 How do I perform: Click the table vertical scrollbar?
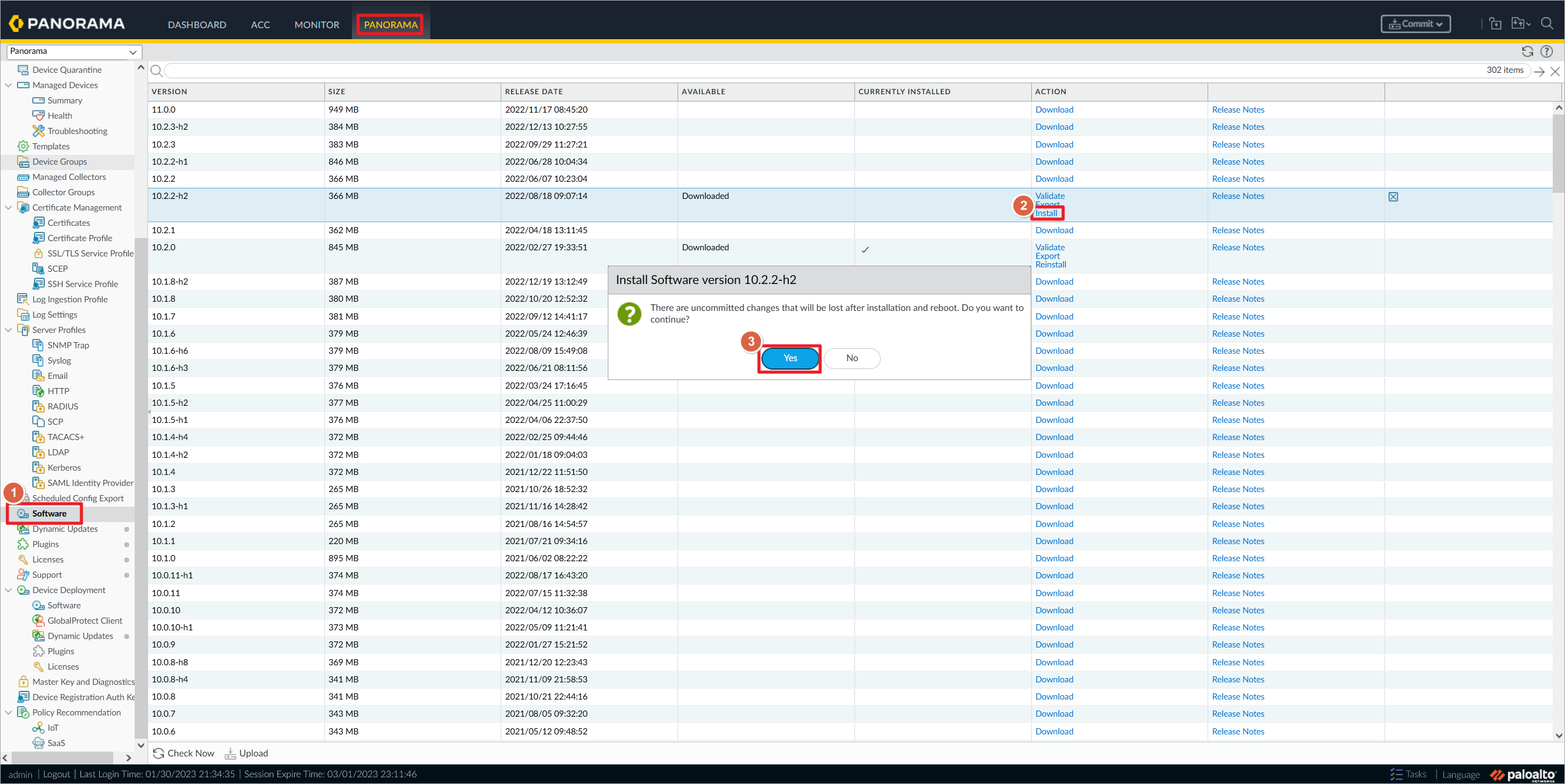click(x=1558, y=153)
